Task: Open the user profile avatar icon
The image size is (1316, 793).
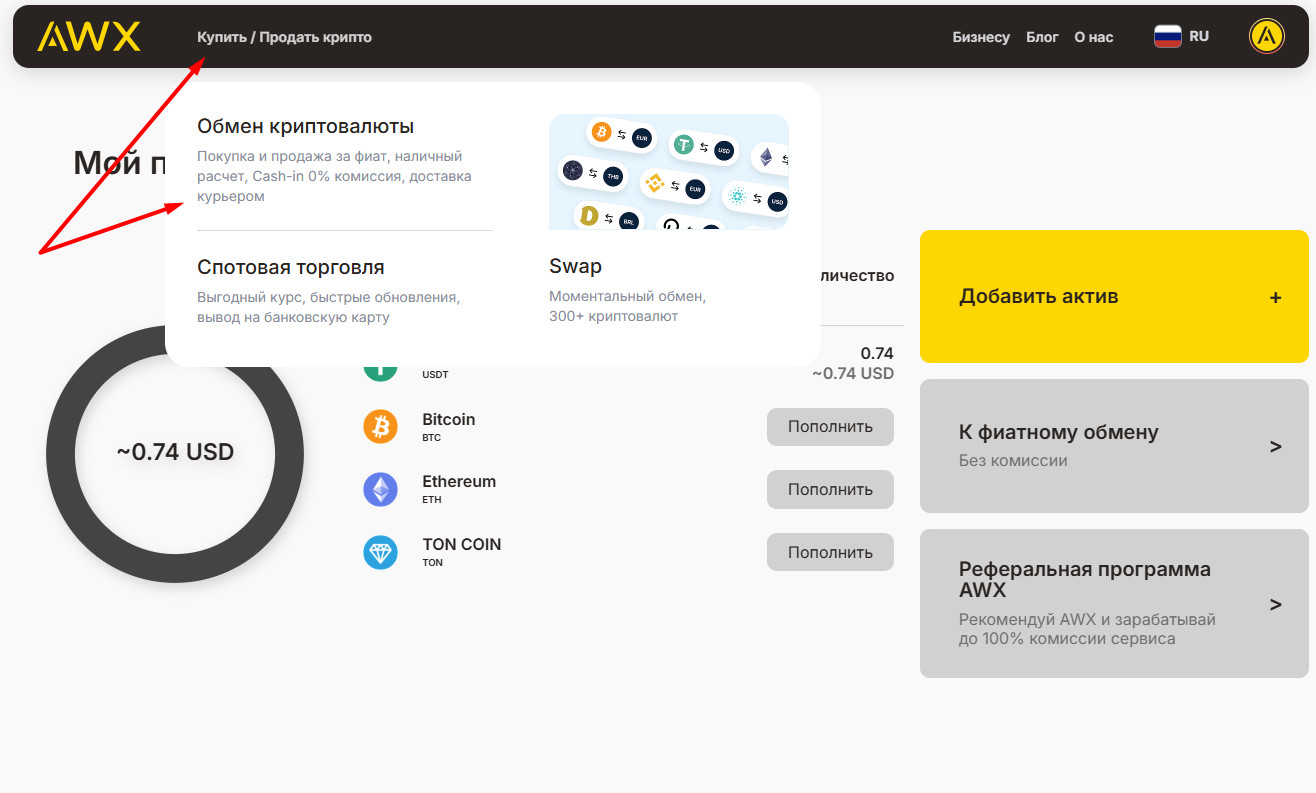Action: click(1267, 37)
